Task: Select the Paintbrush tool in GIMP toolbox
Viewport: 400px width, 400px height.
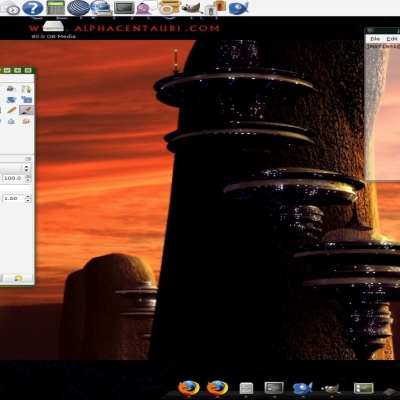Action: (26, 110)
